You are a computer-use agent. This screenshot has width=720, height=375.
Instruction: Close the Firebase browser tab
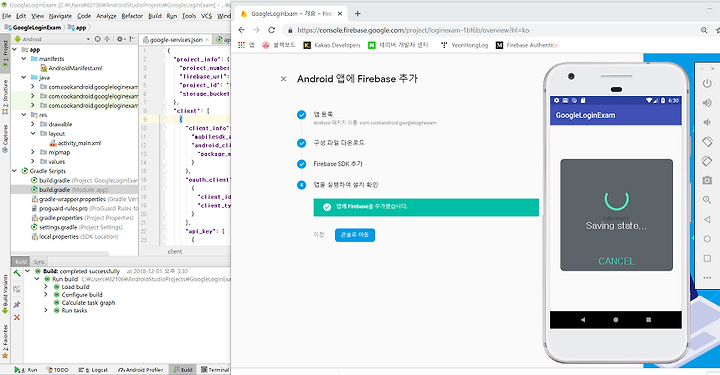click(340, 14)
